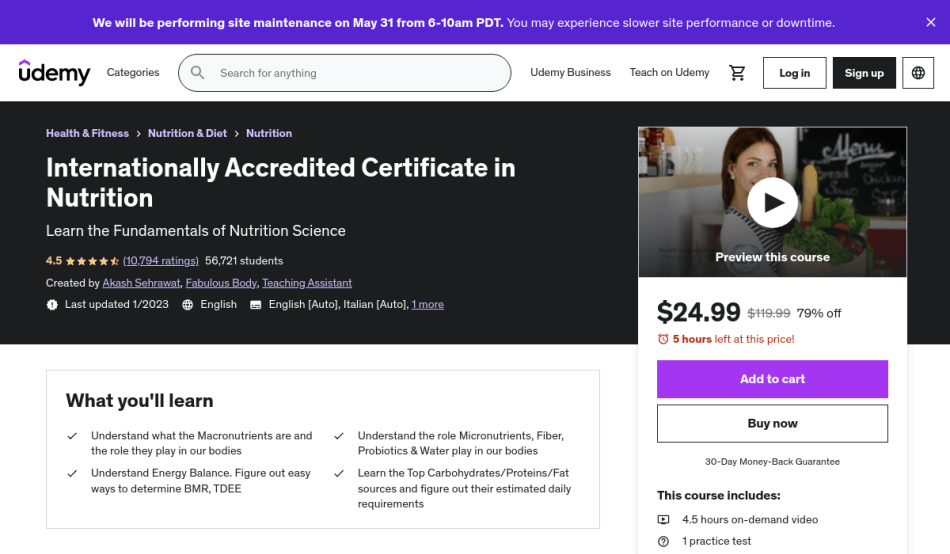This screenshot has height=554, width=950.
Task: Click the practice test icon
Action: point(663,541)
